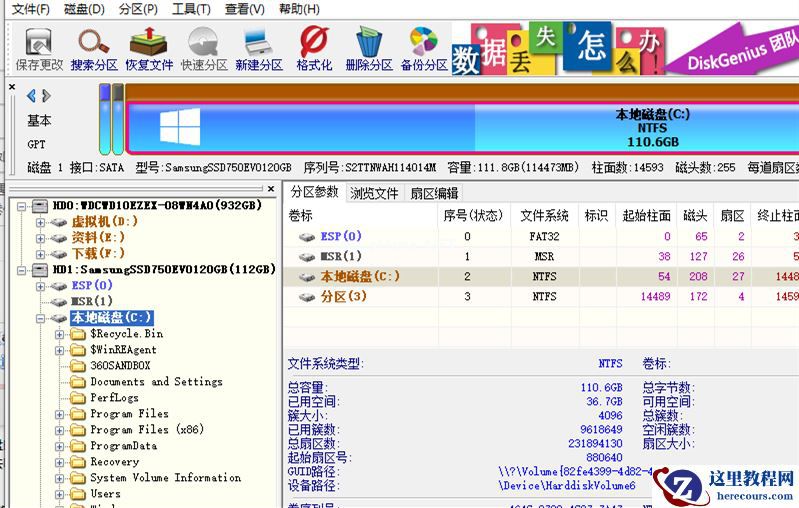Create a new partition with 新建分区
The height and width of the screenshot is (508, 799).
[x=259, y=49]
